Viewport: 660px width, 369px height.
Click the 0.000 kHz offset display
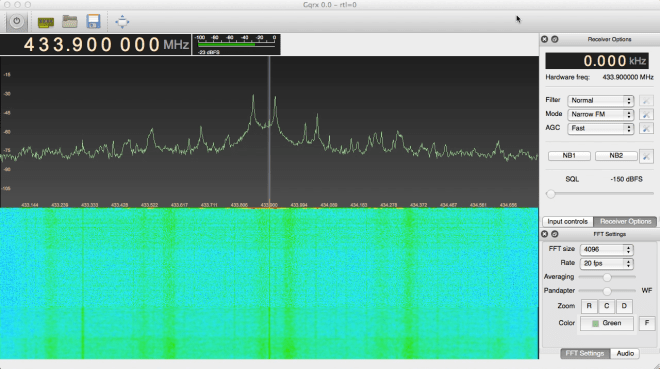click(x=597, y=61)
